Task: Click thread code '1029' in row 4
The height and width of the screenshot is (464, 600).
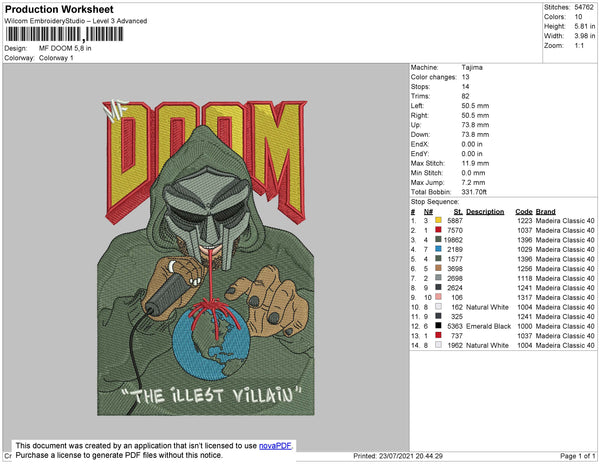Action: pyautogui.click(x=525, y=249)
